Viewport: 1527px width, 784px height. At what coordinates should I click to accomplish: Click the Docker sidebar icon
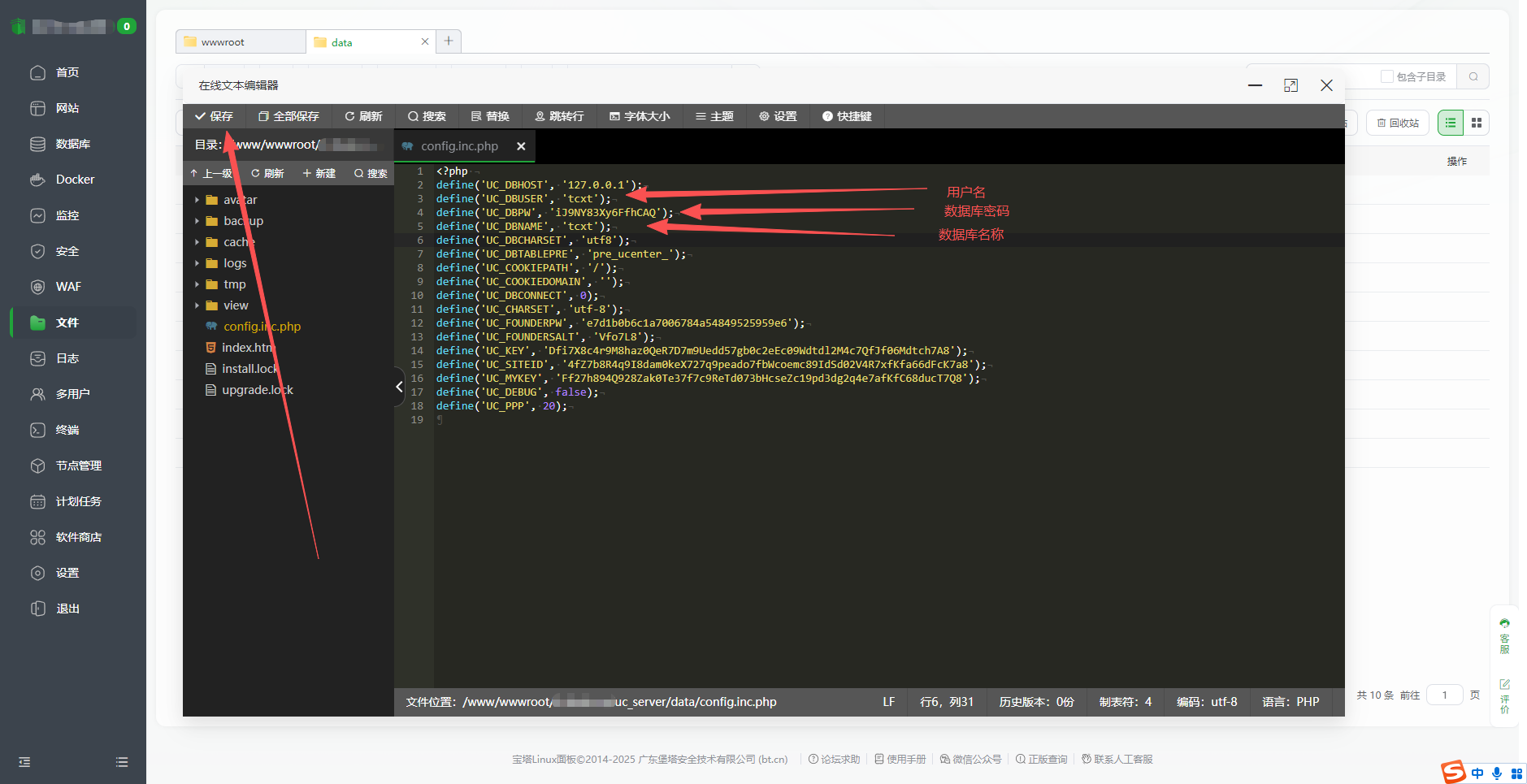point(37,180)
